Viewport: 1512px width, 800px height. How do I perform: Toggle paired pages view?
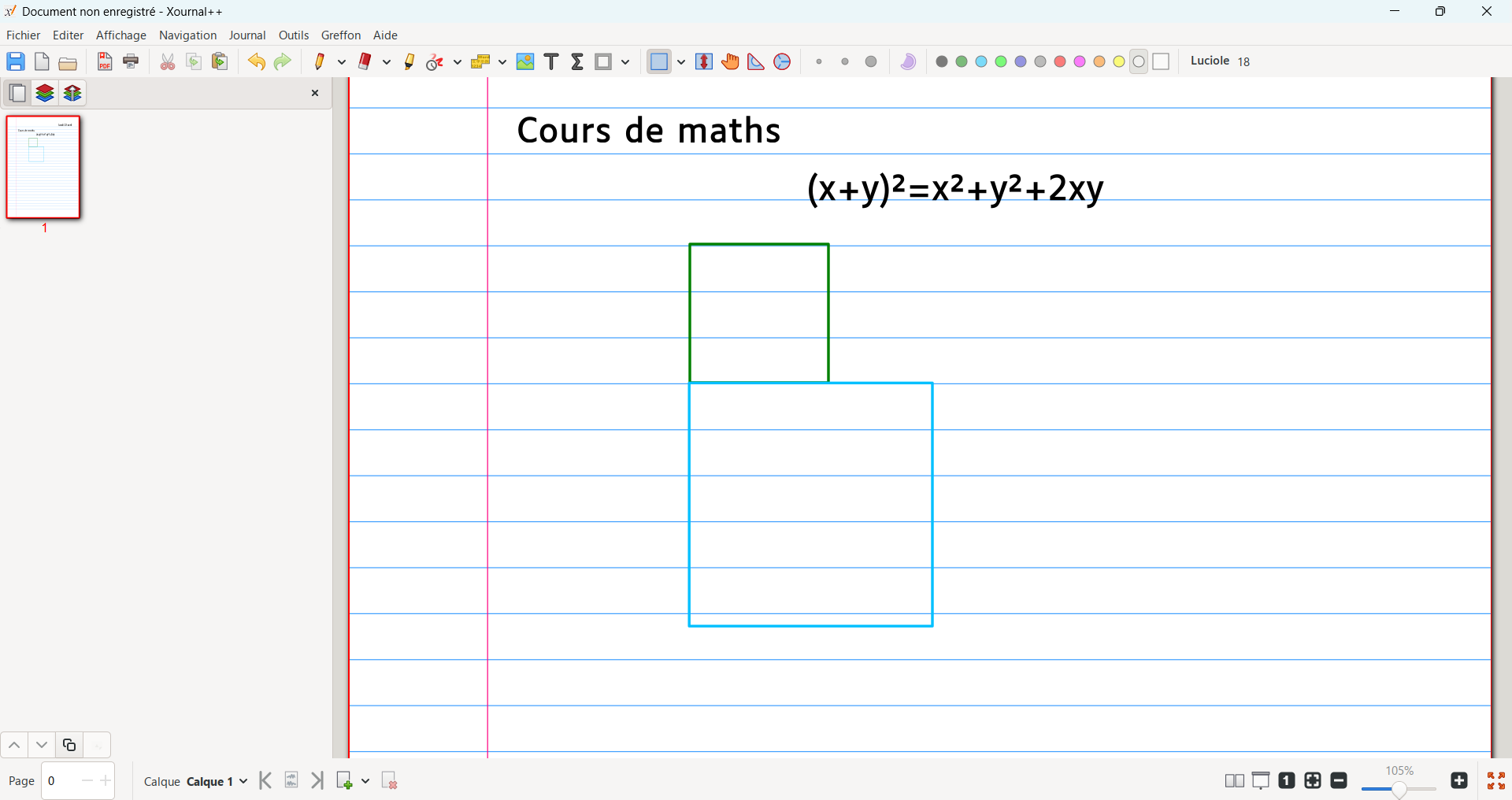(1234, 780)
